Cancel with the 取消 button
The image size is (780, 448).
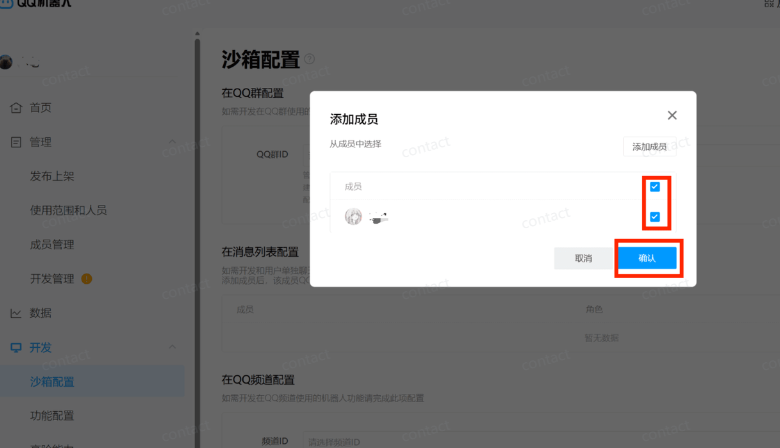tap(584, 258)
